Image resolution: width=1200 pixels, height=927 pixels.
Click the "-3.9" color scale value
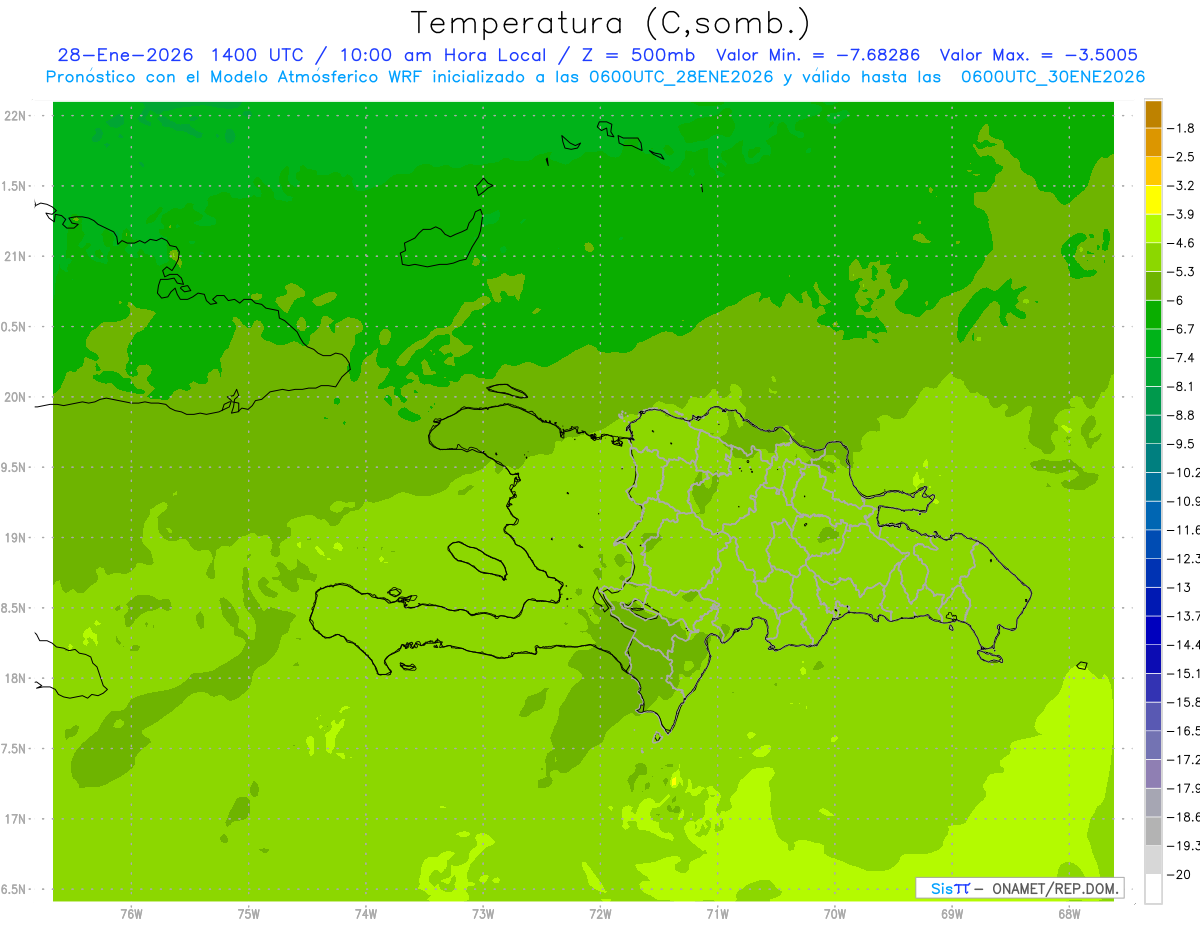(x=1181, y=214)
